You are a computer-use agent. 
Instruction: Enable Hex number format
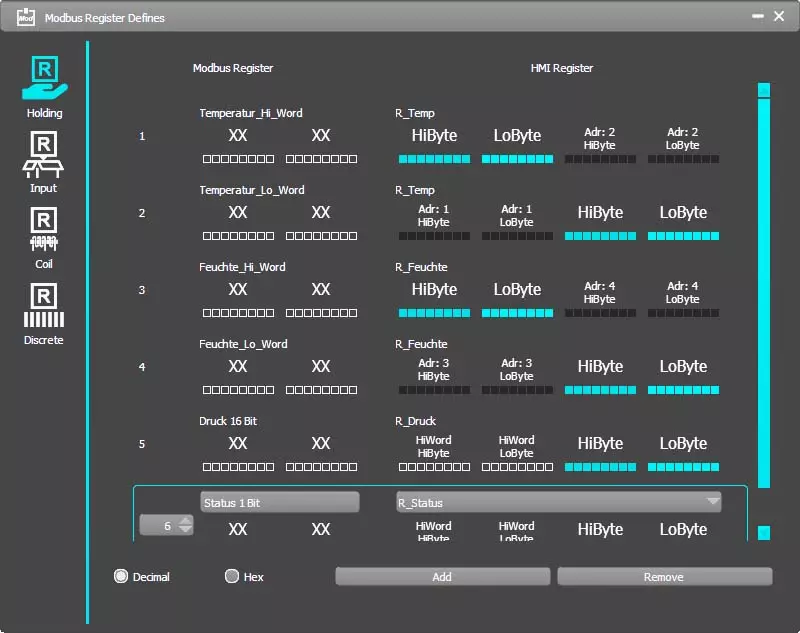(232, 576)
